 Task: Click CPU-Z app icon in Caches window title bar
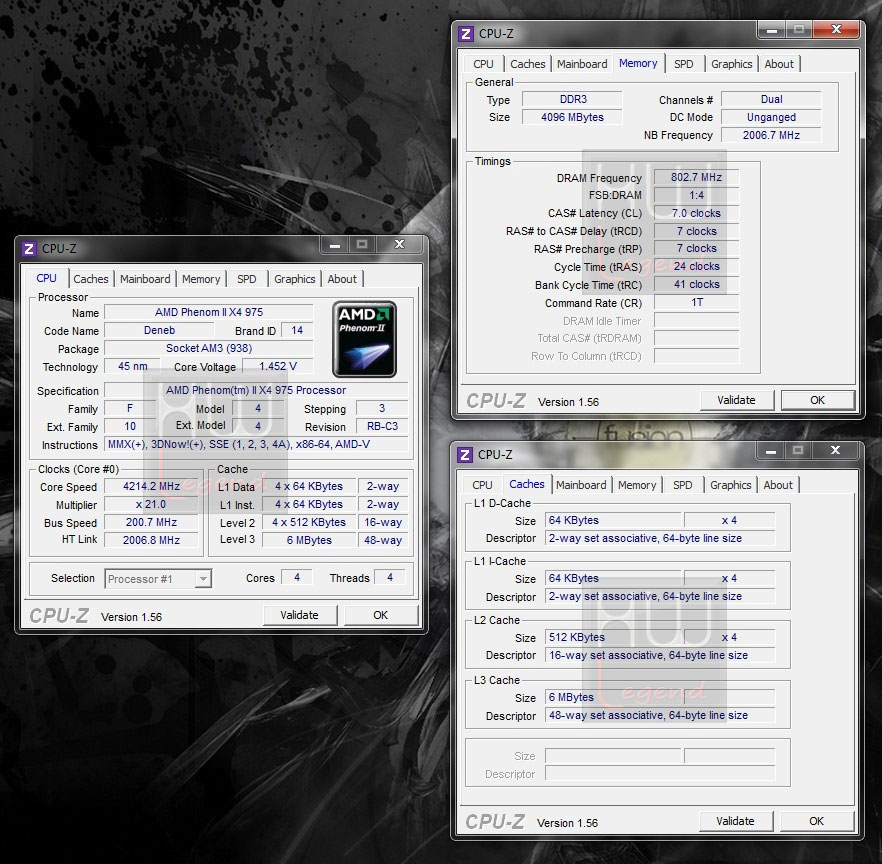pos(465,454)
